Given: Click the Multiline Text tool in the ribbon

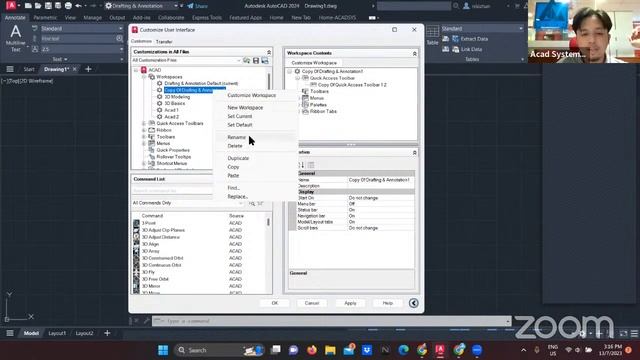Looking at the screenshot, I should (x=16, y=38).
